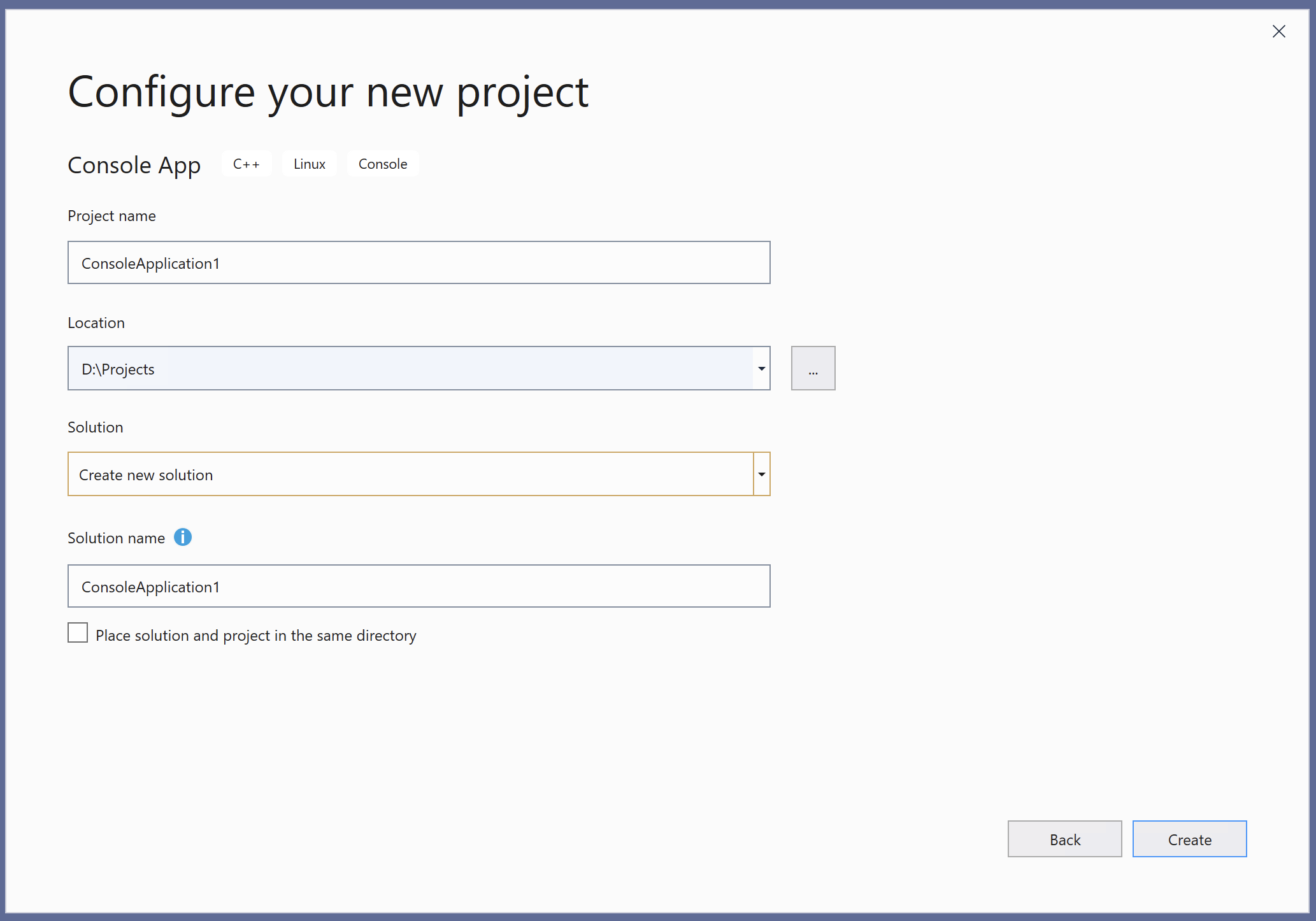Click the Project name label
Image resolution: width=1316 pixels, height=921 pixels.
tap(111, 215)
